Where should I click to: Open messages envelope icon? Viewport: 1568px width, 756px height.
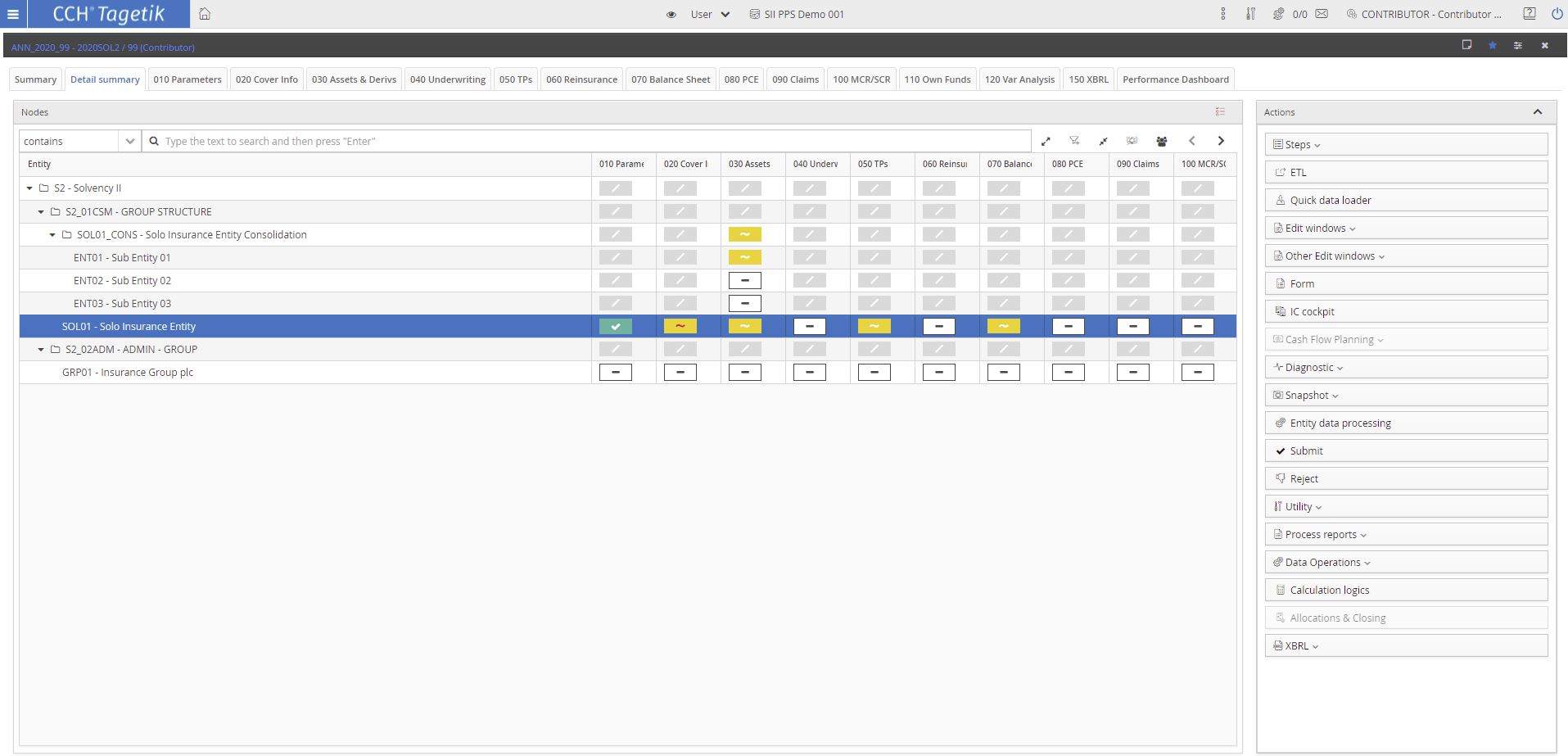coord(1322,14)
